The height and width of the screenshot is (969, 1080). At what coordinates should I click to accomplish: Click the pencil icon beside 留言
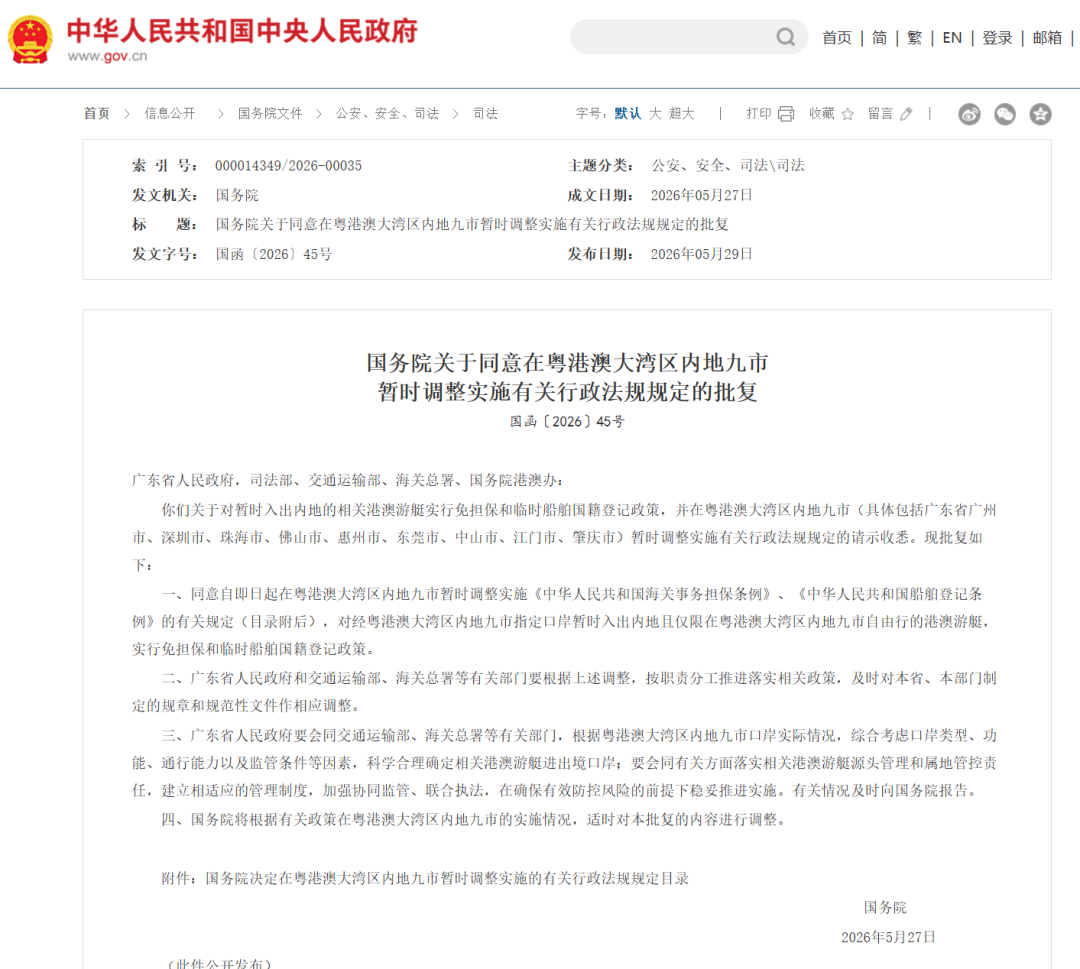point(906,114)
